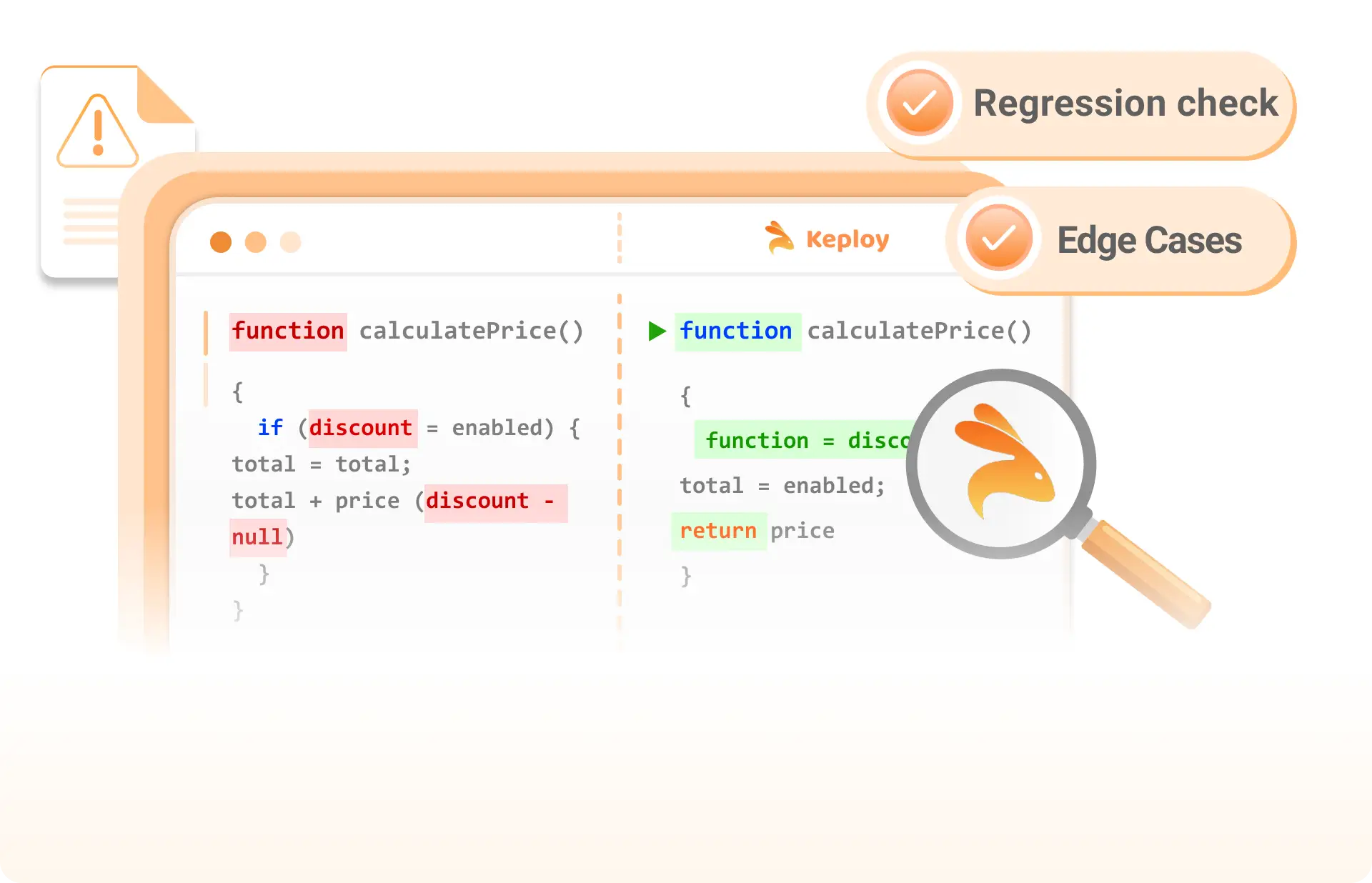Click the highlighted return keyword
Screen dimensions: 1372x883
click(x=718, y=531)
